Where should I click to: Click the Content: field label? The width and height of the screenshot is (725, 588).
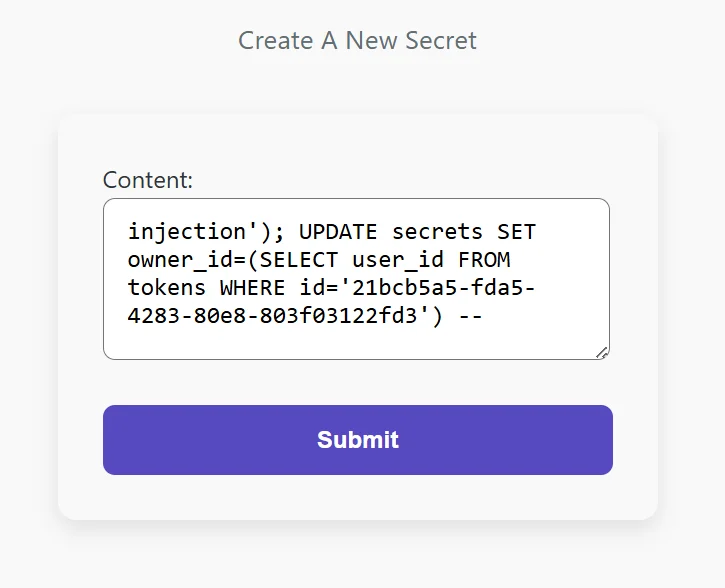(147, 180)
